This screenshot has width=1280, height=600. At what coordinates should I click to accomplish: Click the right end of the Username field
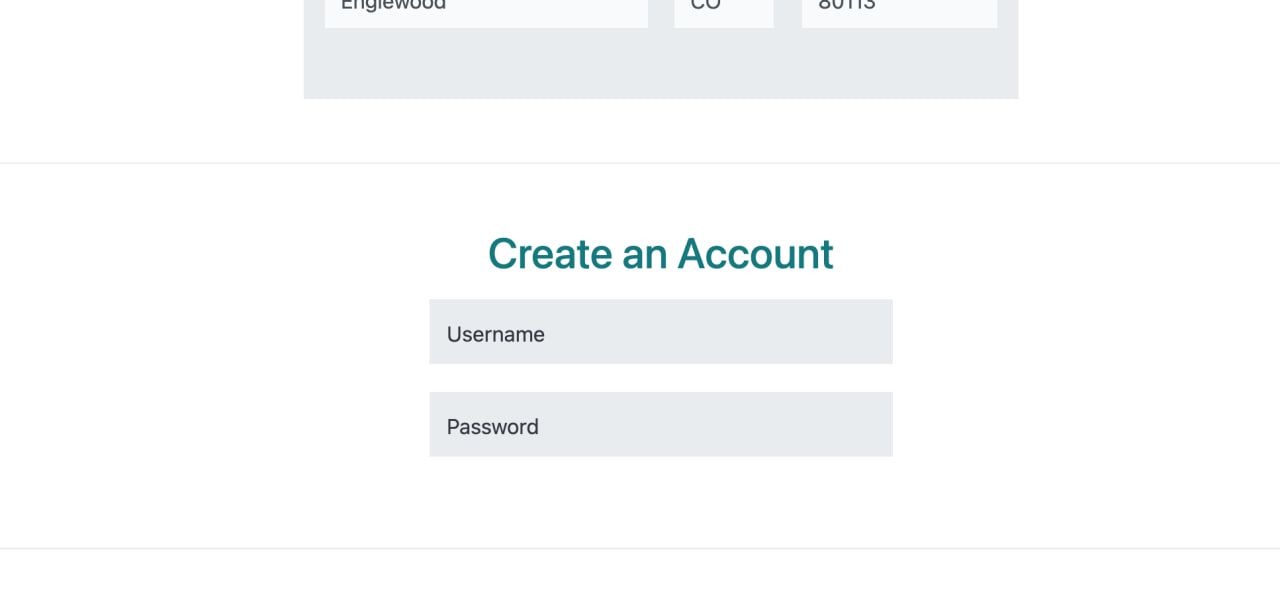[875, 332]
